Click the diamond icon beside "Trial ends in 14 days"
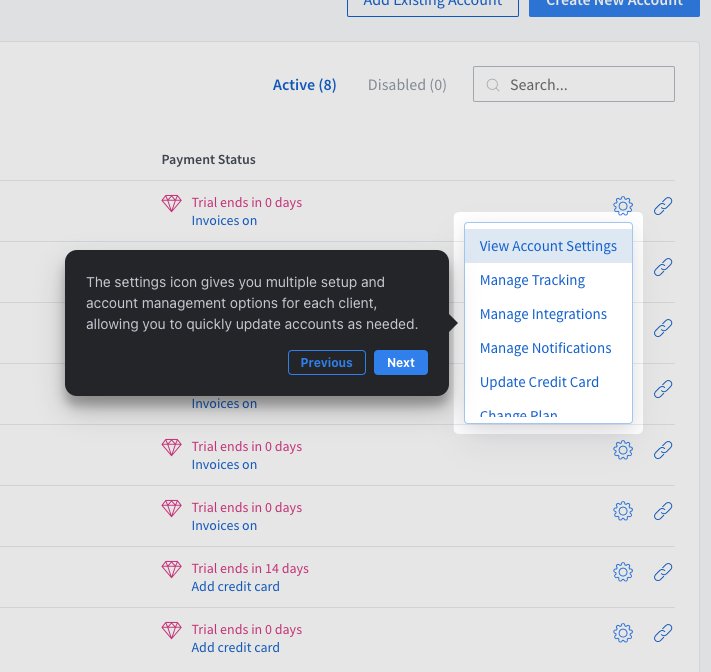 pyautogui.click(x=172, y=569)
